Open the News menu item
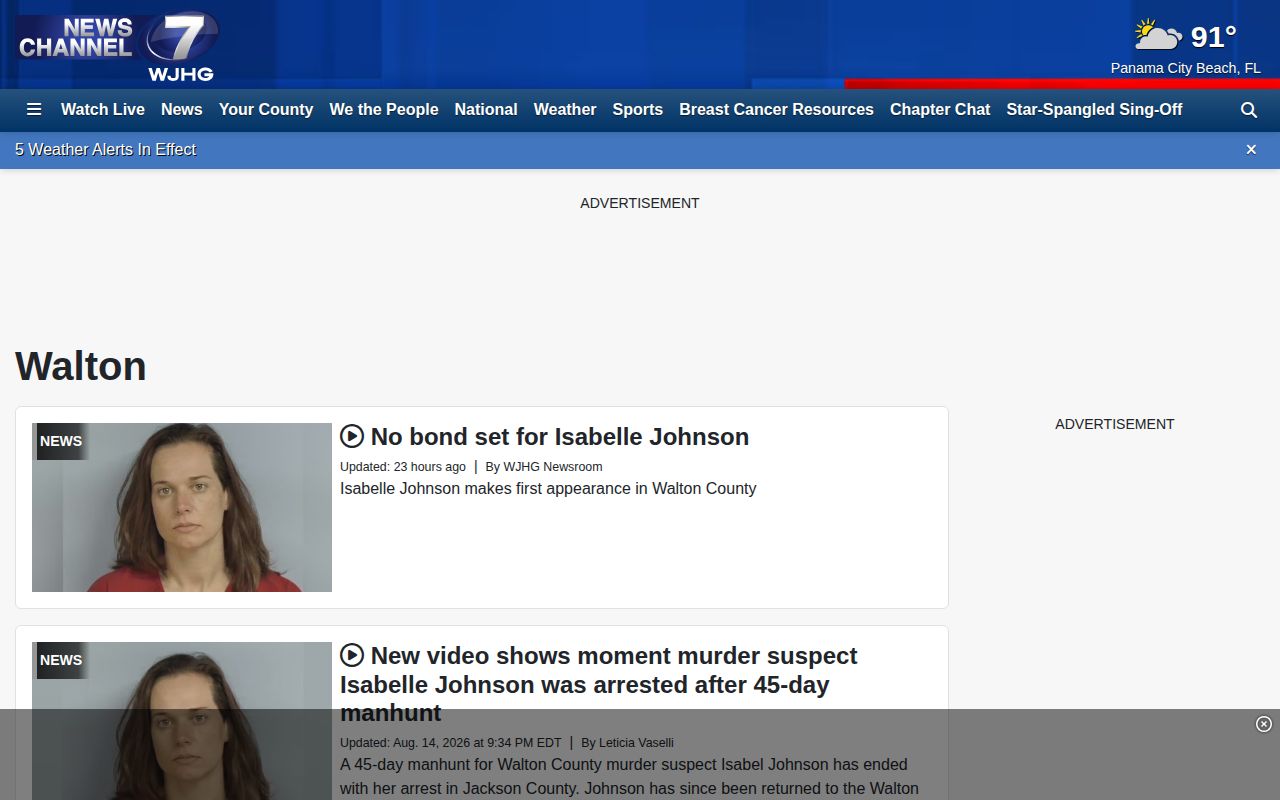Screen dimensions: 1280x800 [x=182, y=109]
